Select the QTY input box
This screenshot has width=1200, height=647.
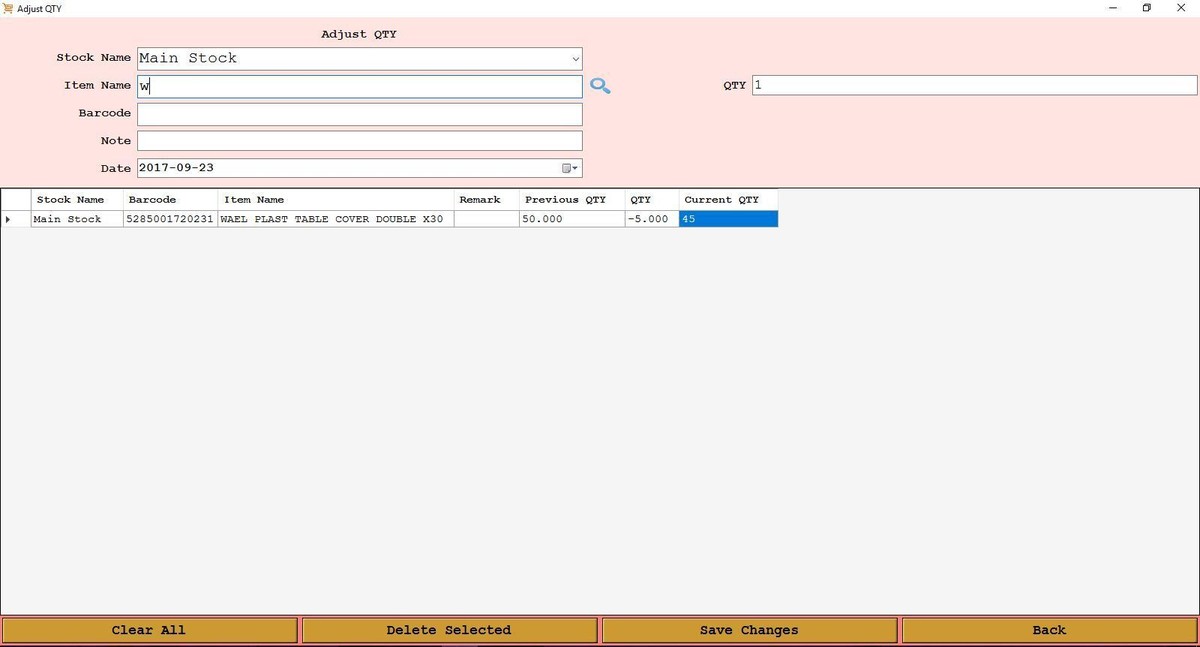pyautogui.click(x=974, y=85)
